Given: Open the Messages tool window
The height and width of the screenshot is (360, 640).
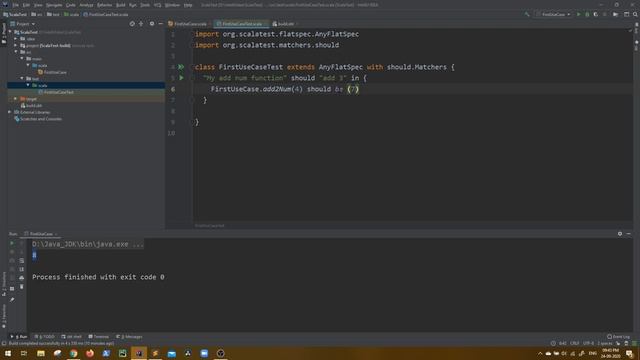Looking at the screenshot, I should click(129, 337).
